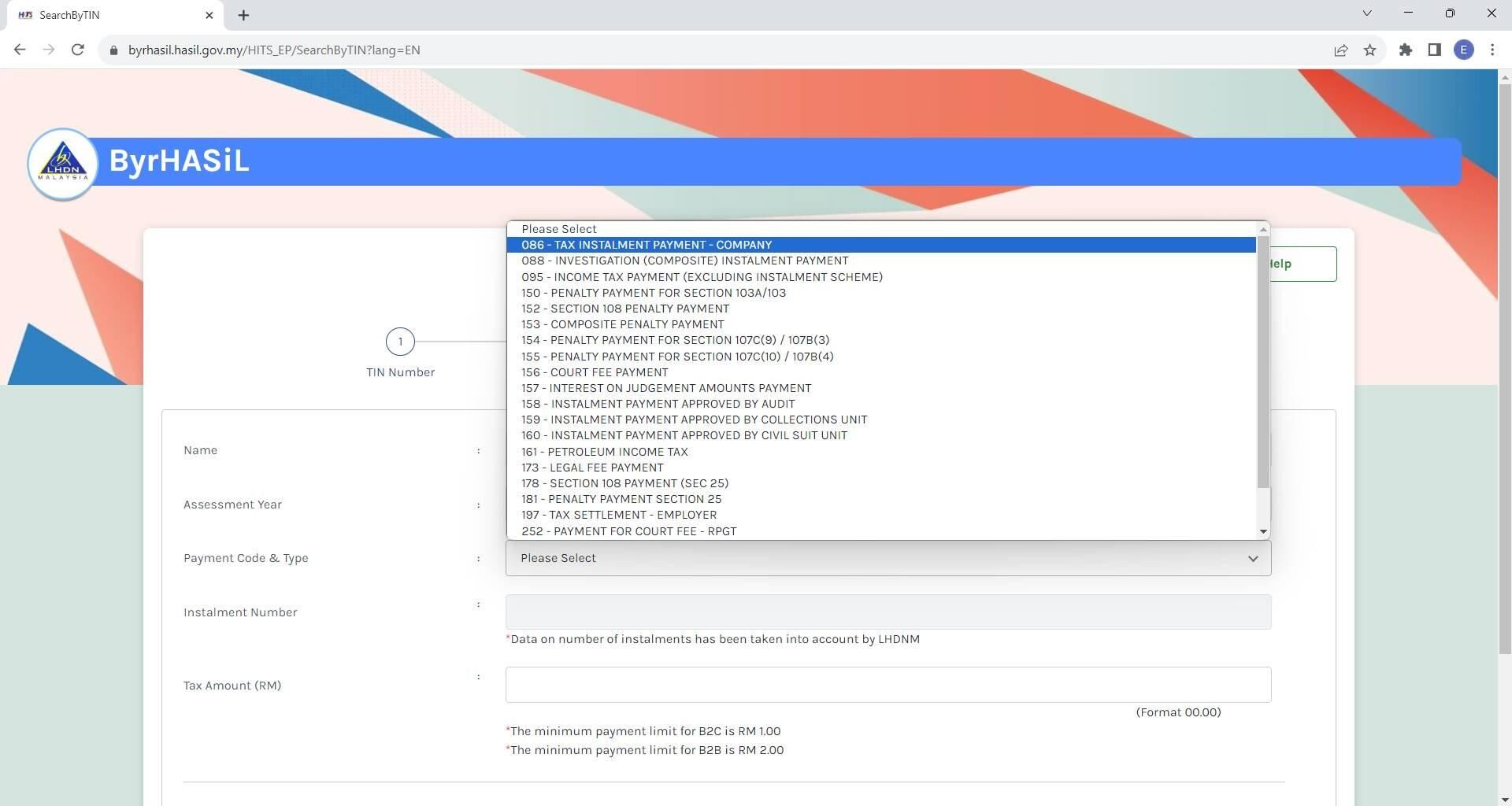Click the dropdown list scroll-up arrow
Viewport: 1512px width, 806px height.
click(1263, 229)
